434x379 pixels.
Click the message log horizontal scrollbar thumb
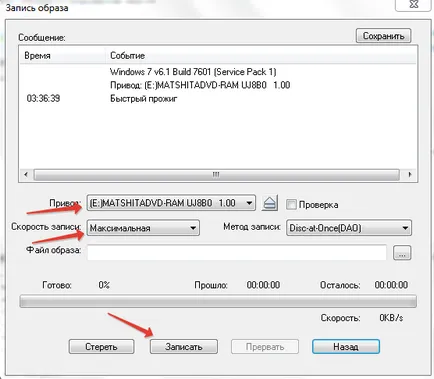point(216,175)
